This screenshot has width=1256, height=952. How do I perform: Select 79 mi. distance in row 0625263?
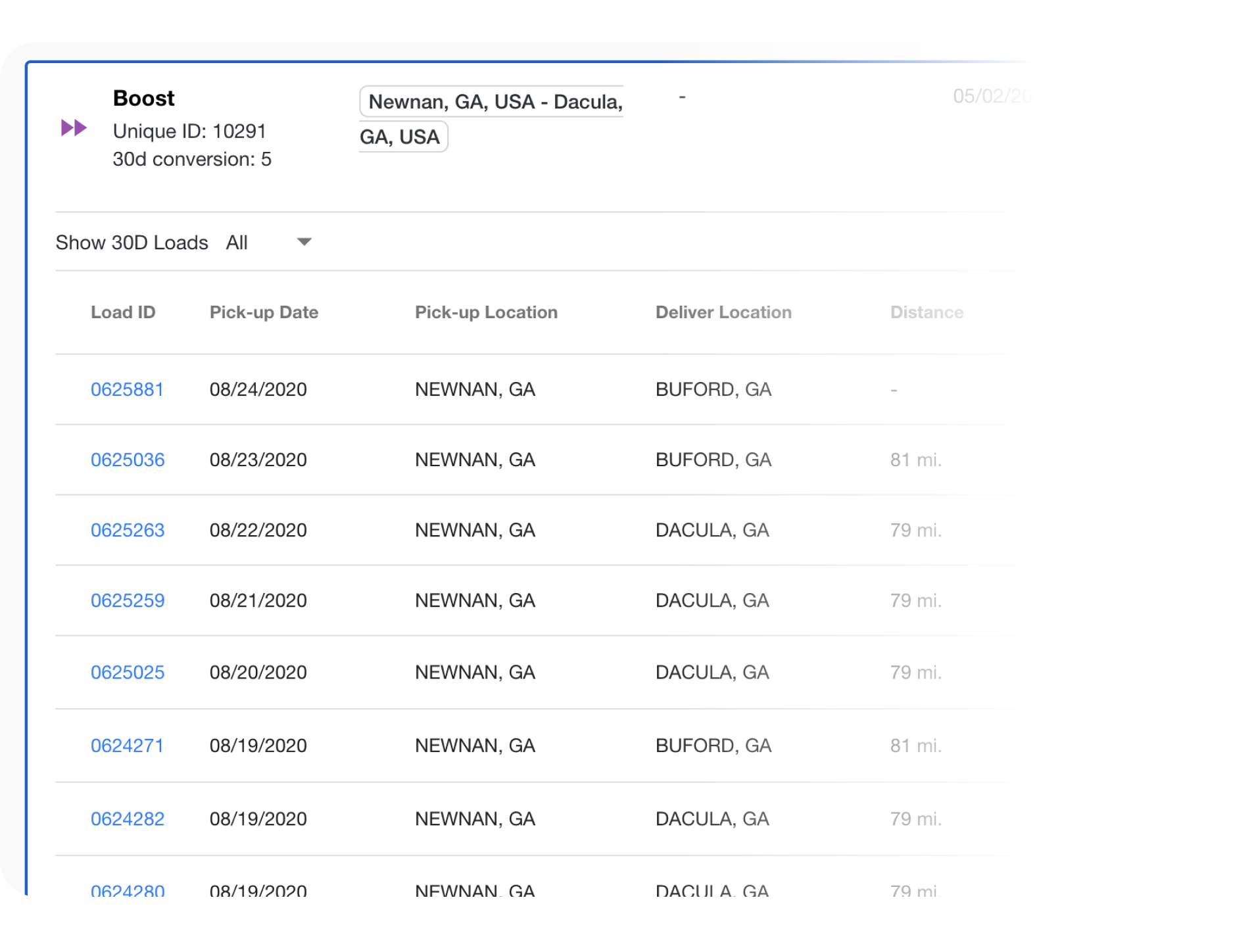point(916,531)
